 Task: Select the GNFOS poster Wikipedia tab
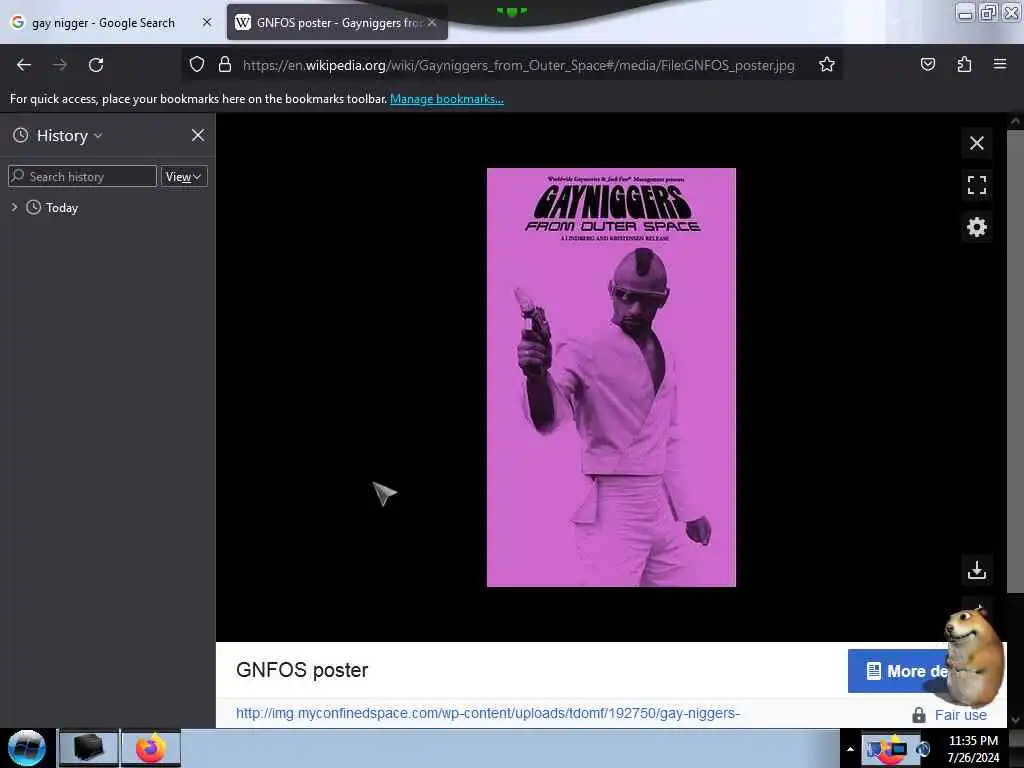click(x=337, y=23)
